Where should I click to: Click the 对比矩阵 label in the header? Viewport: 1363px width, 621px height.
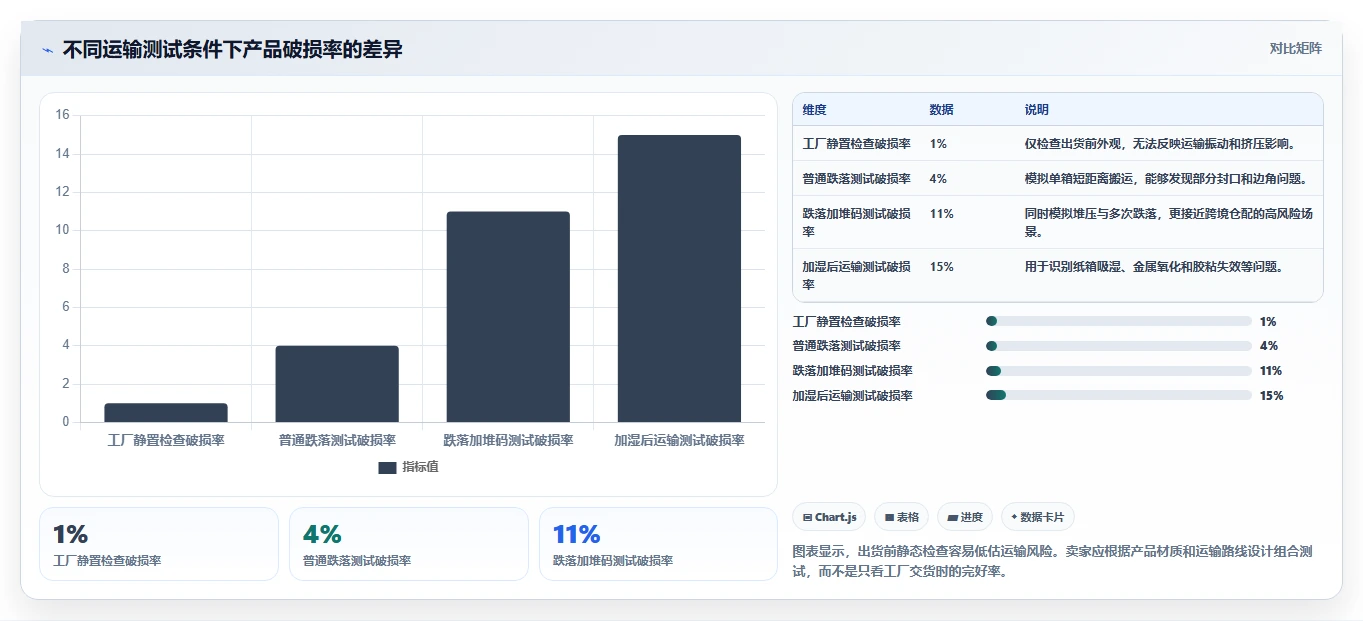pyautogui.click(x=1295, y=48)
